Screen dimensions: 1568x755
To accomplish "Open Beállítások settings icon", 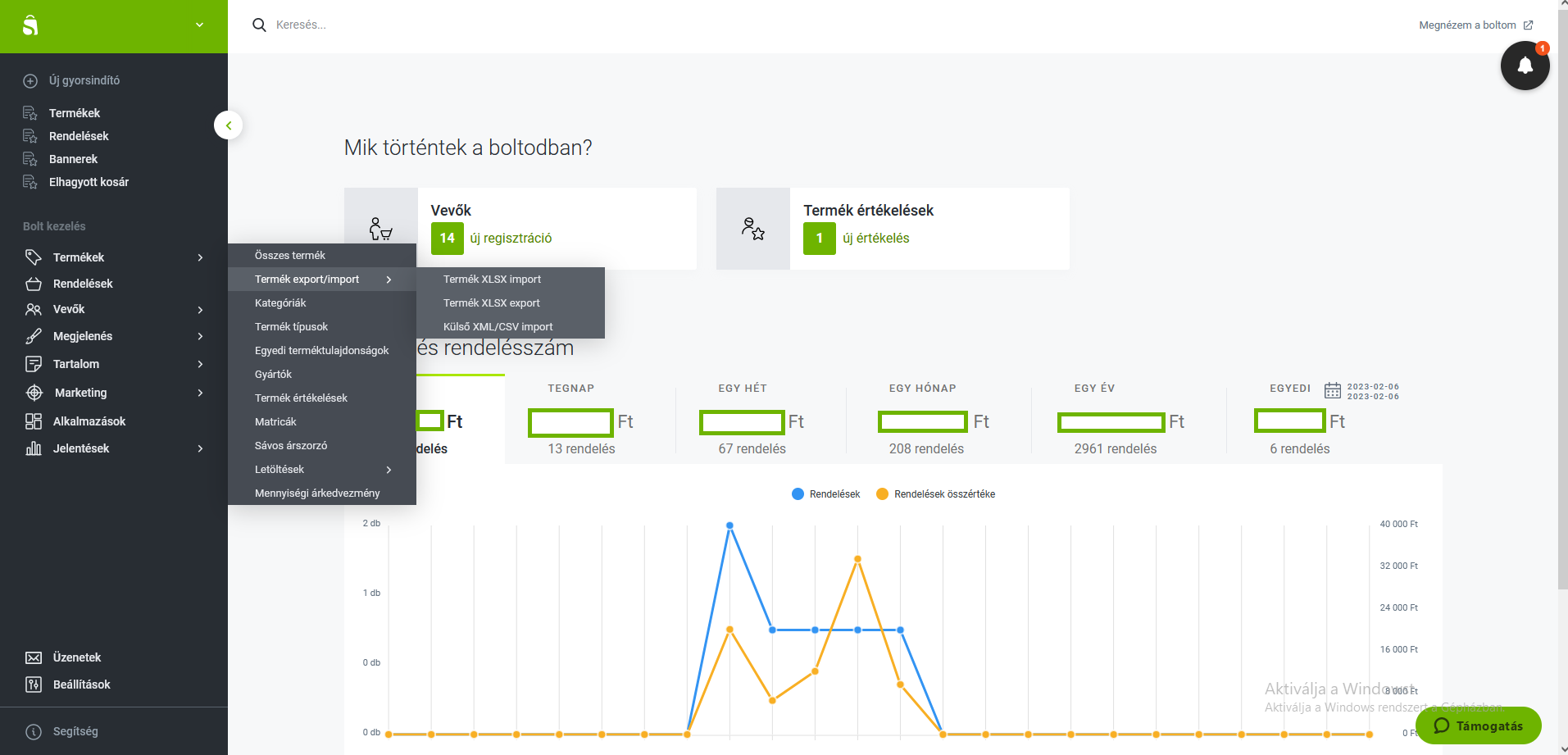I will (34, 685).
